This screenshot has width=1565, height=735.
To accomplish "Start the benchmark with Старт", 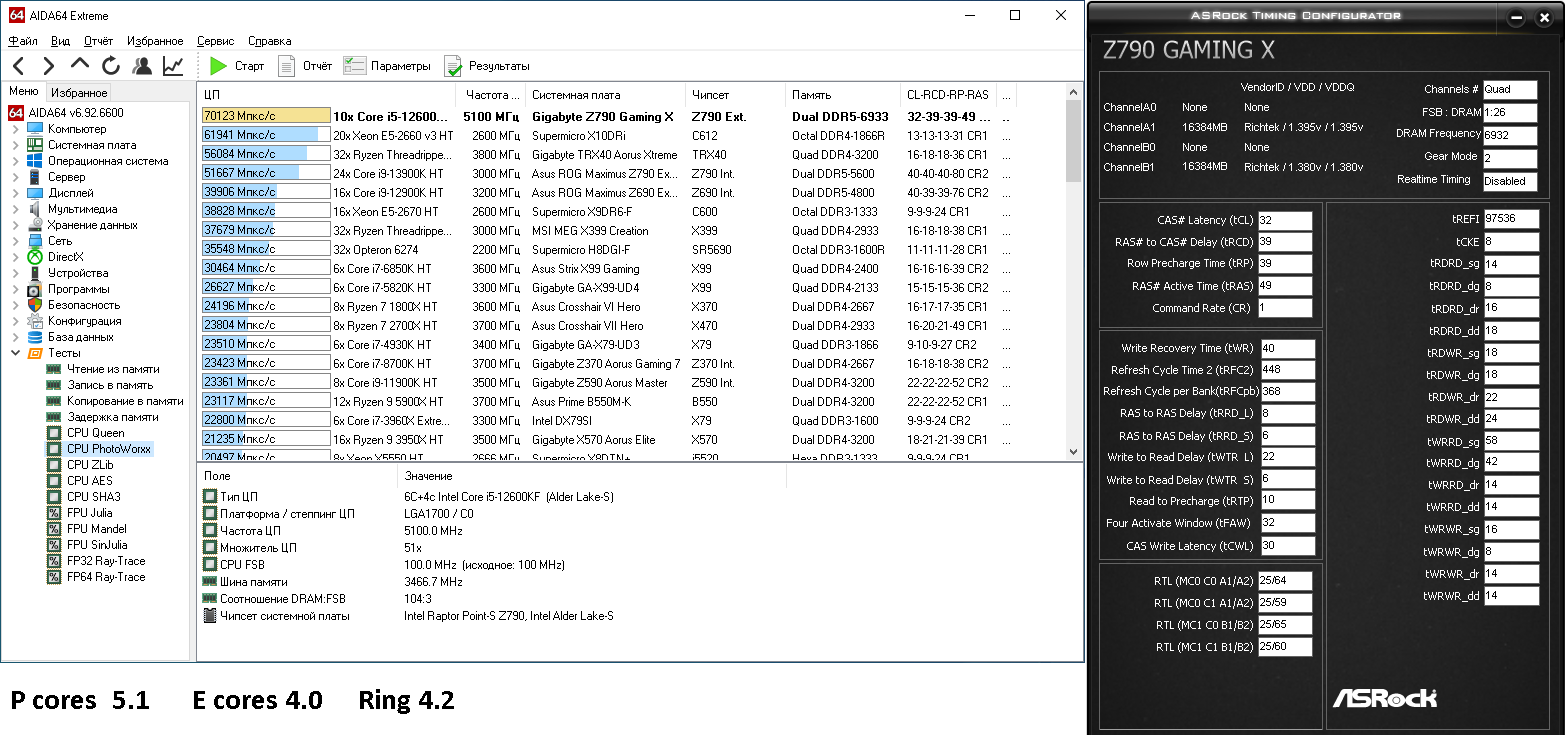I will click(x=237, y=66).
